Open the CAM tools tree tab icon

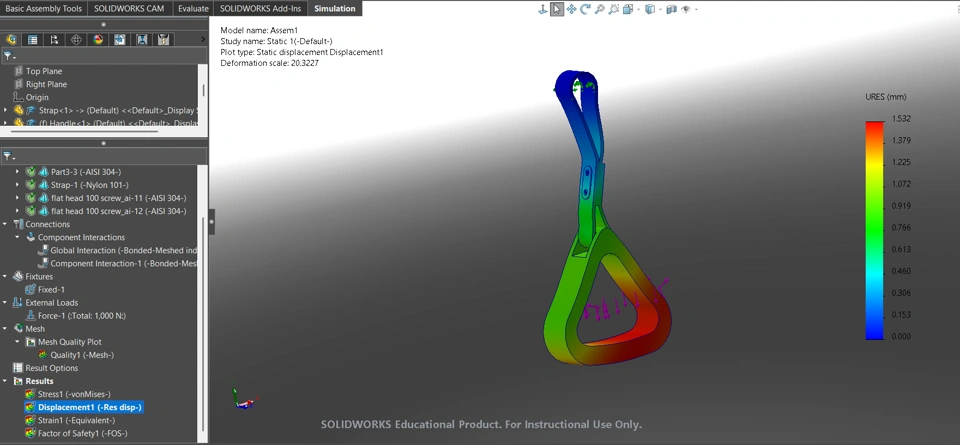point(163,39)
